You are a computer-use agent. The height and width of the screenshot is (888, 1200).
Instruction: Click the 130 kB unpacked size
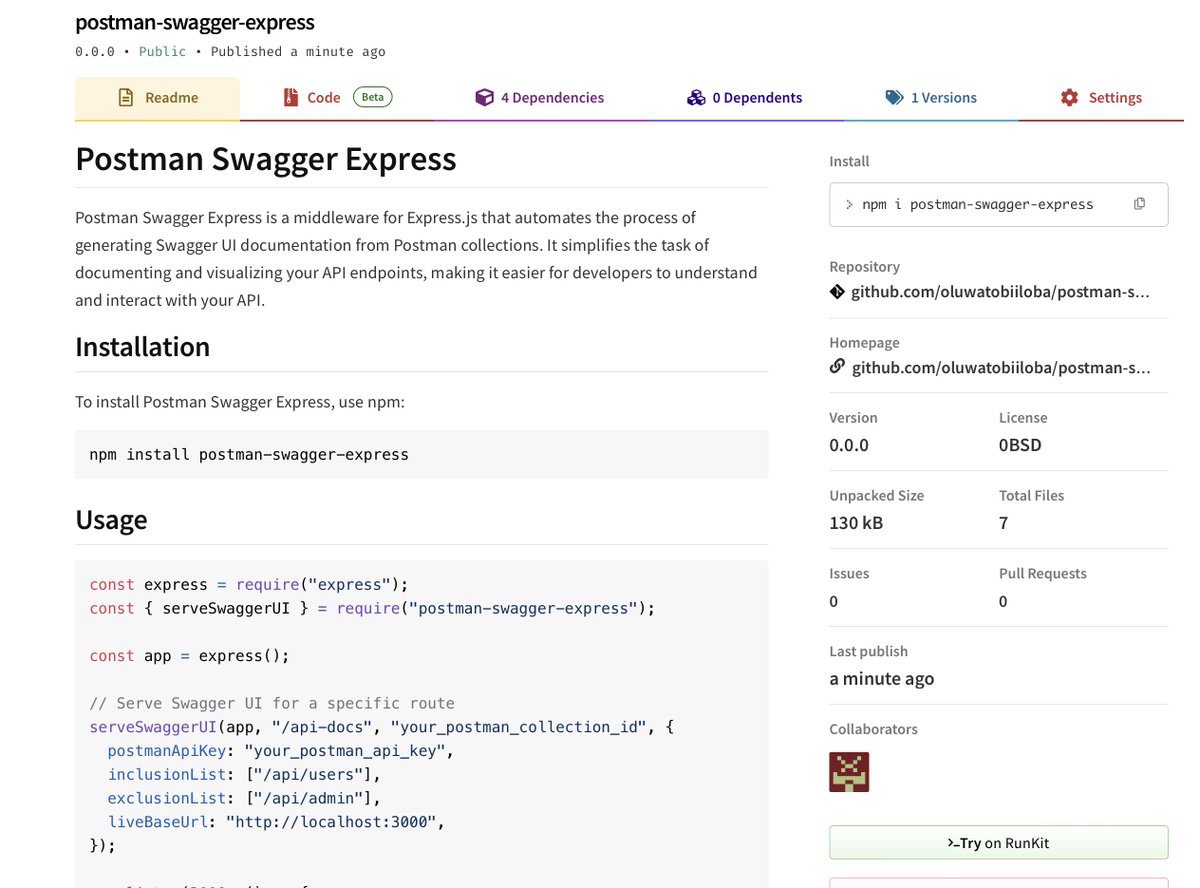pyautogui.click(x=856, y=523)
